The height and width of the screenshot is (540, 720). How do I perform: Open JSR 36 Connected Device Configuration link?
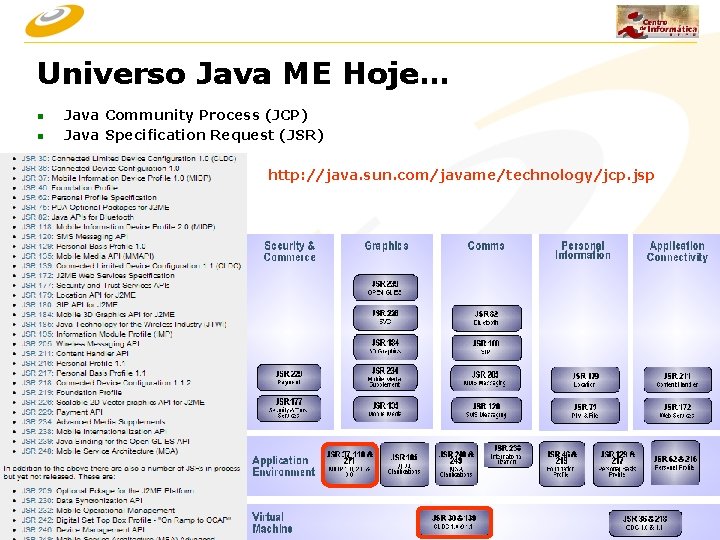[100, 168]
